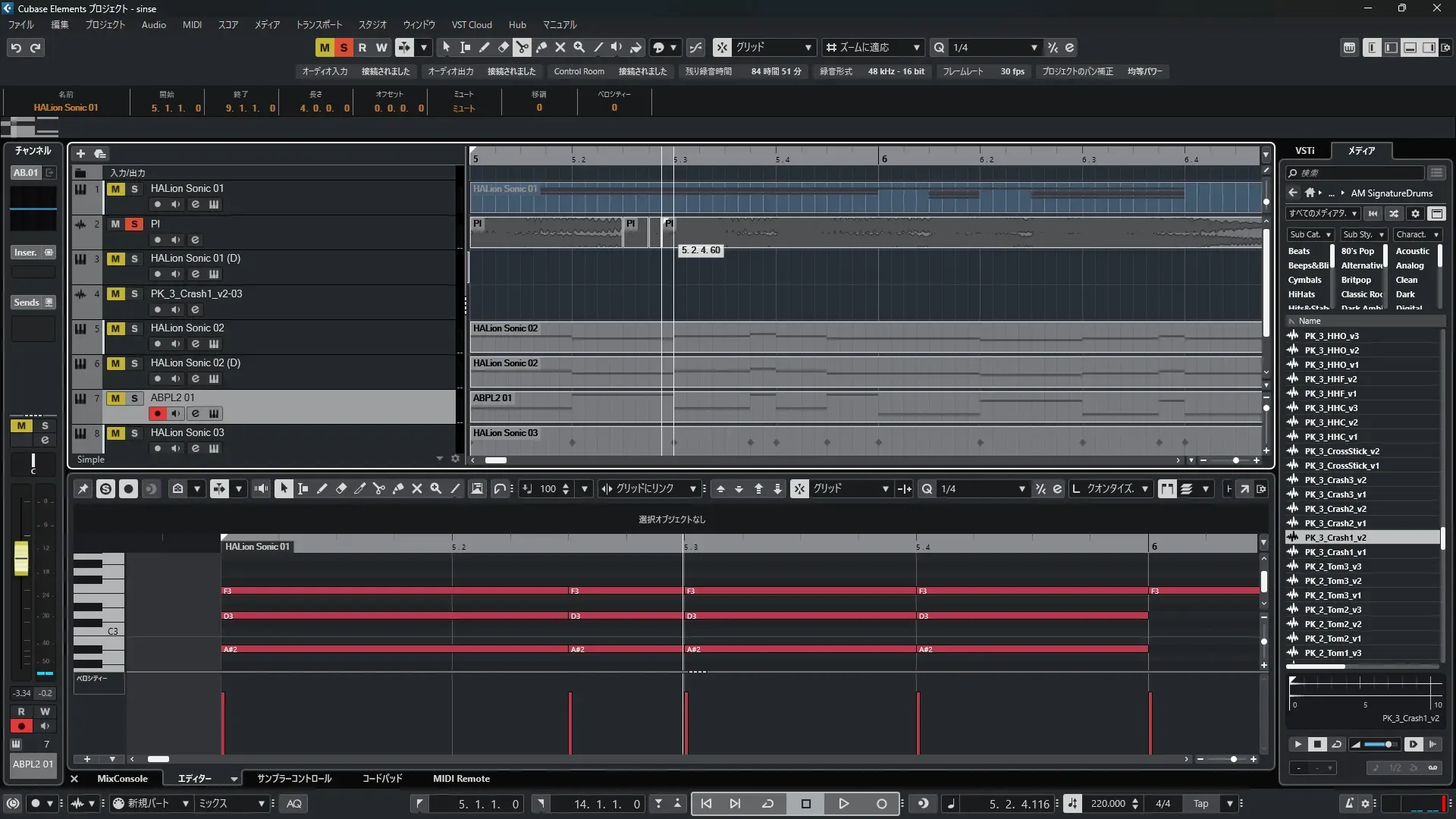Select the Glue tool in main toolbar
Image resolution: width=1456 pixels, height=819 pixels.
541,47
